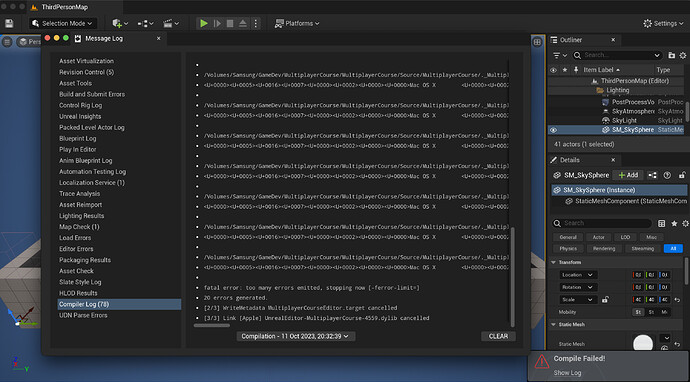Click the Details help question icon
This screenshot has height=382, width=690.
point(667,175)
